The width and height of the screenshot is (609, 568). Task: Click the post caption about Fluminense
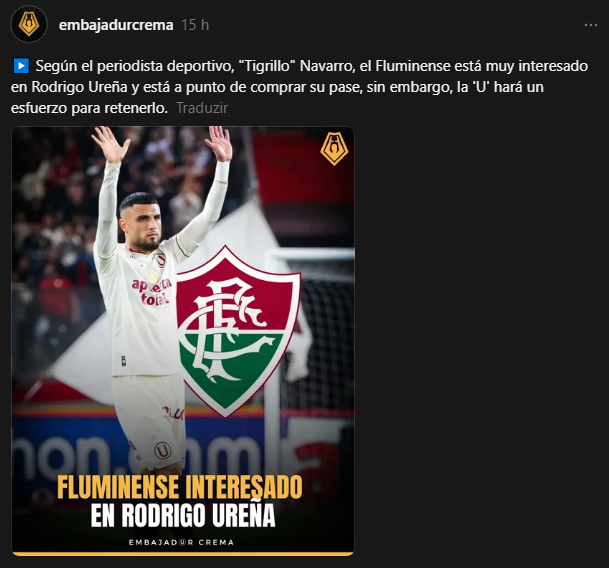point(299,87)
